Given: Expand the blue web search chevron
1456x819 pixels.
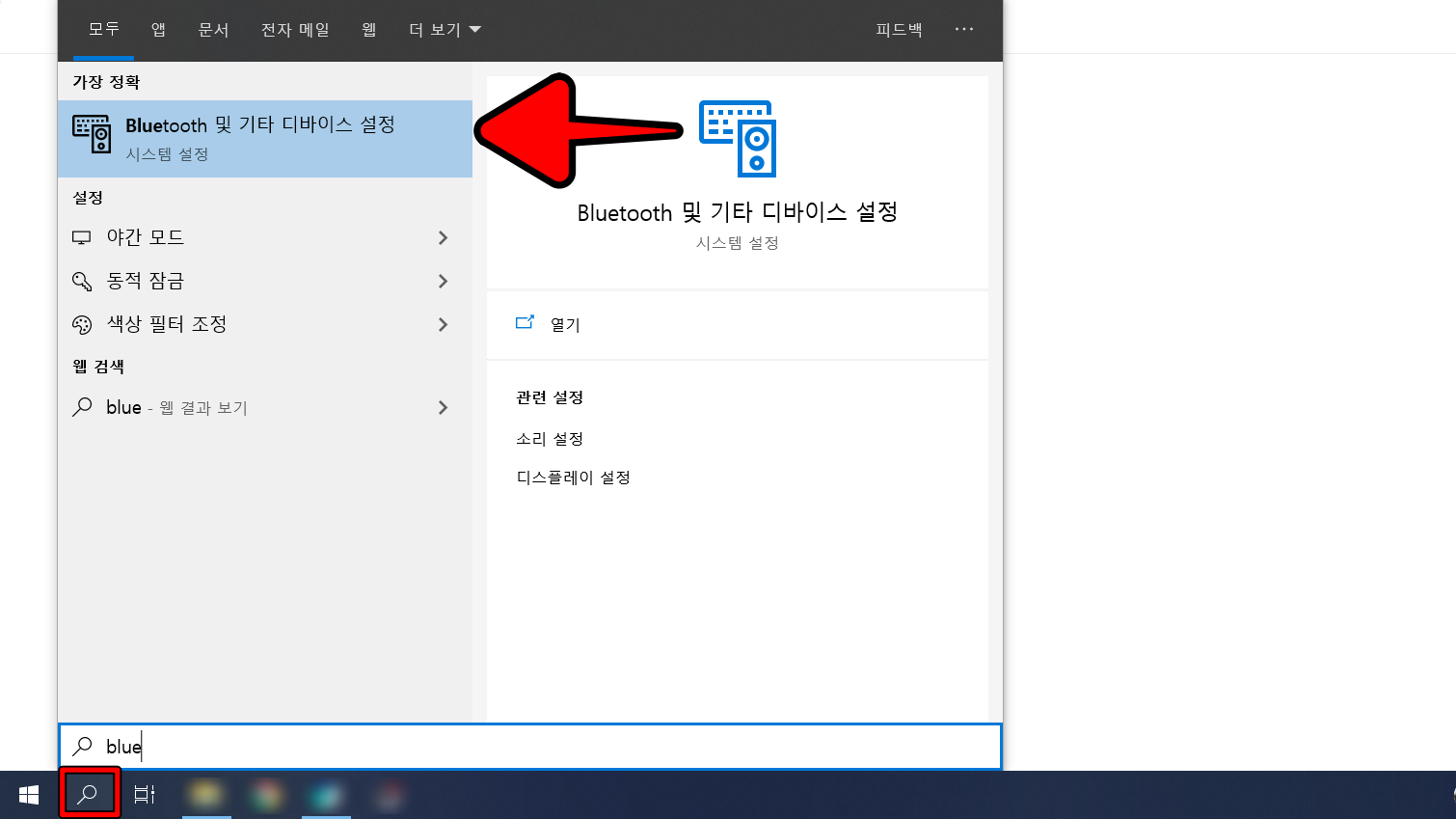Looking at the screenshot, I should point(444,407).
